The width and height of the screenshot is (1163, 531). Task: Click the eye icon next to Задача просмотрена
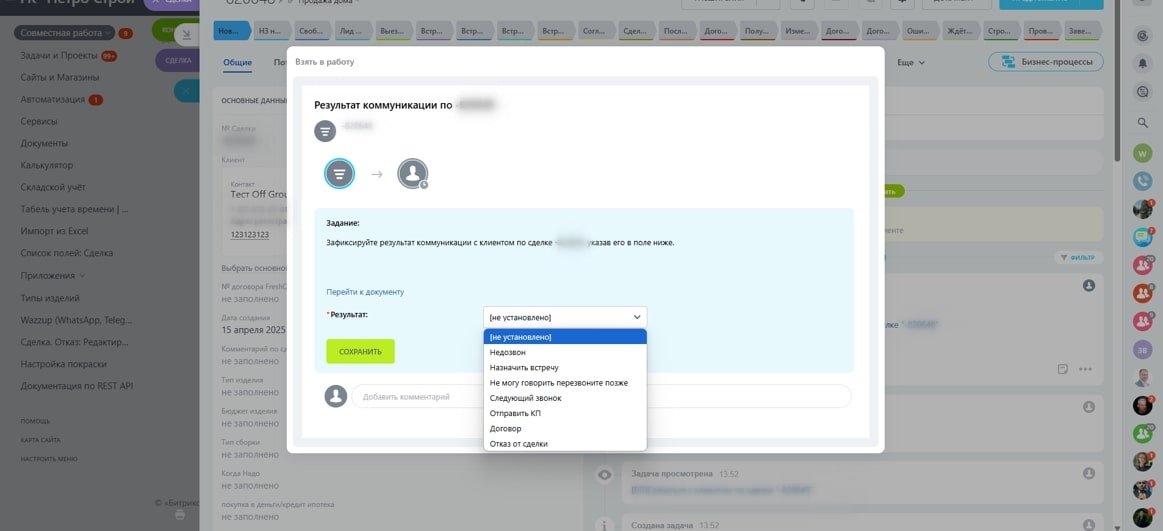[x=605, y=474]
